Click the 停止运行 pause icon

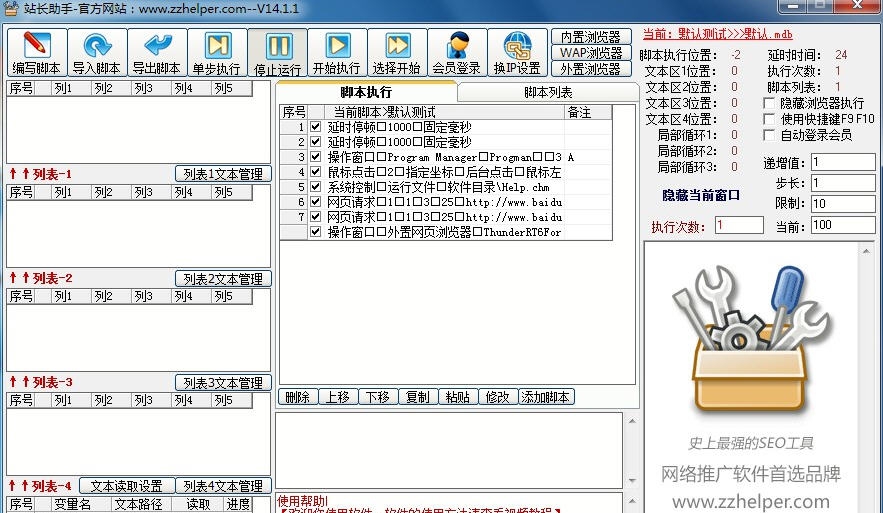(278, 53)
